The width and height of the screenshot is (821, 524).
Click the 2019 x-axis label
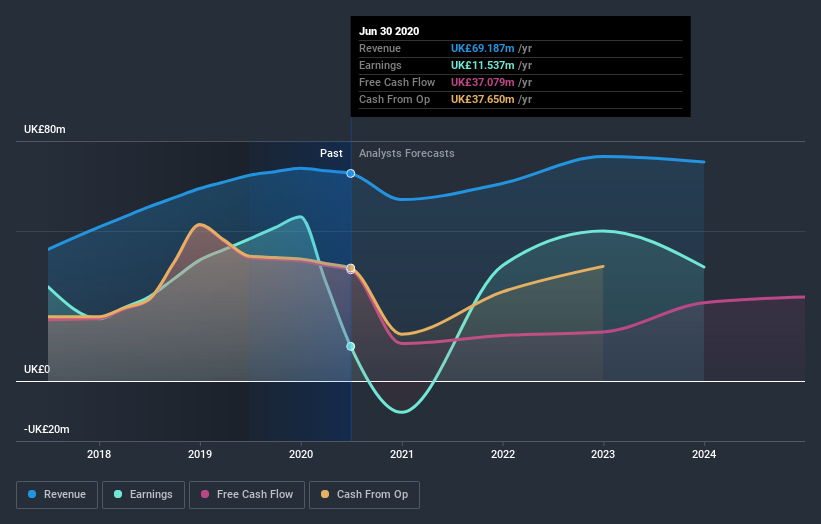pyautogui.click(x=200, y=454)
